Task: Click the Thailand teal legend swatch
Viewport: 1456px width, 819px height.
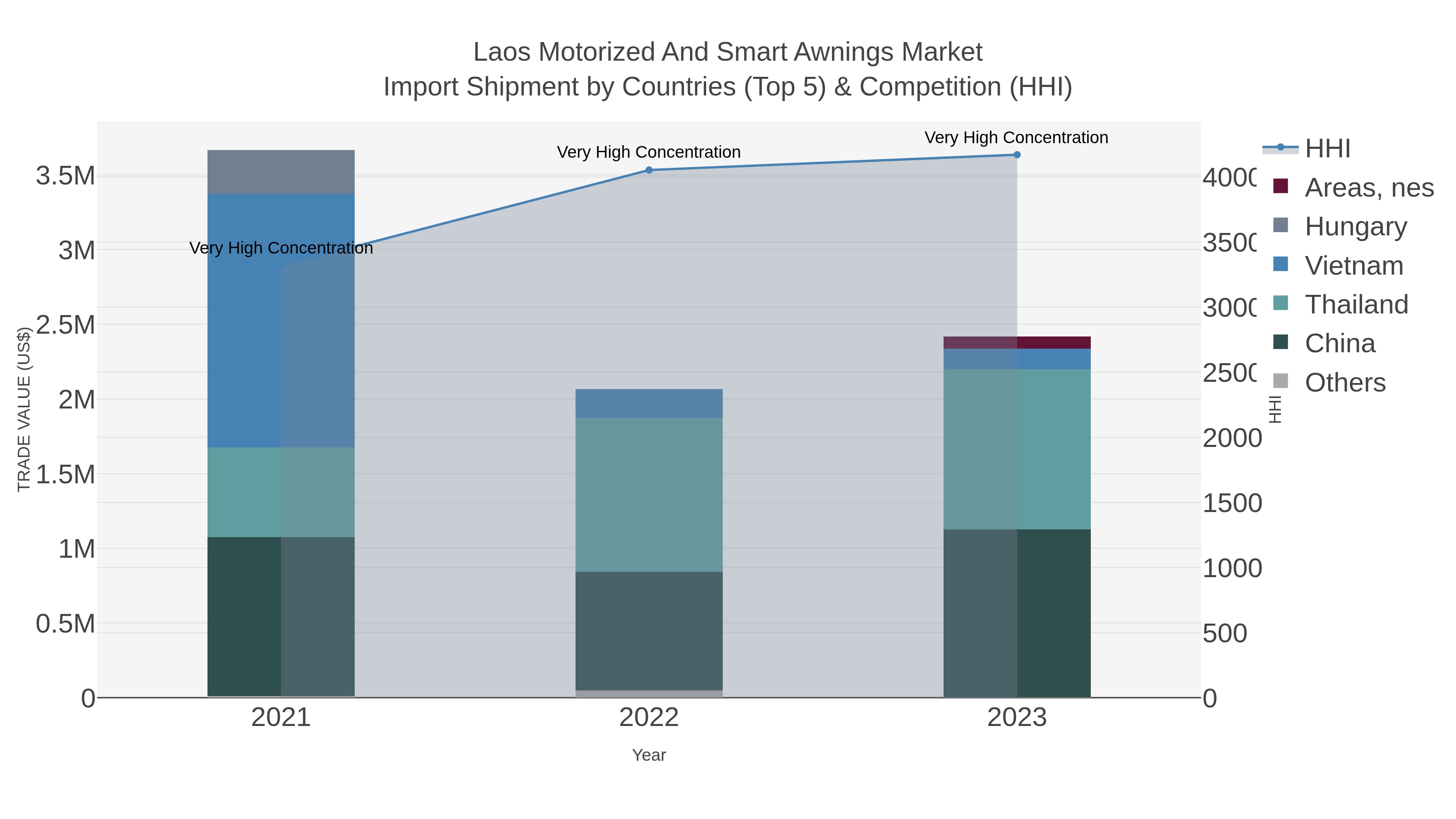Action: 1281,303
